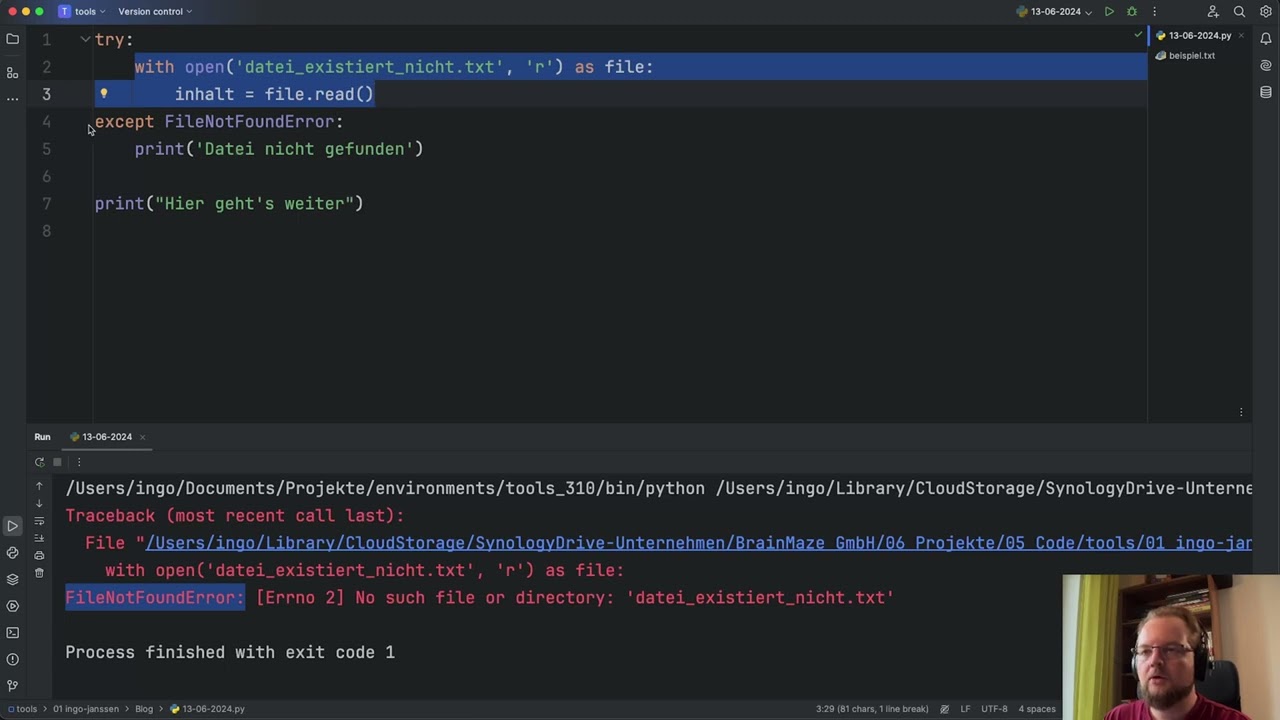Click 01 ingo-janssen in the breadcrumb
This screenshot has height=720, width=1280.
click(x=86, y=709)
